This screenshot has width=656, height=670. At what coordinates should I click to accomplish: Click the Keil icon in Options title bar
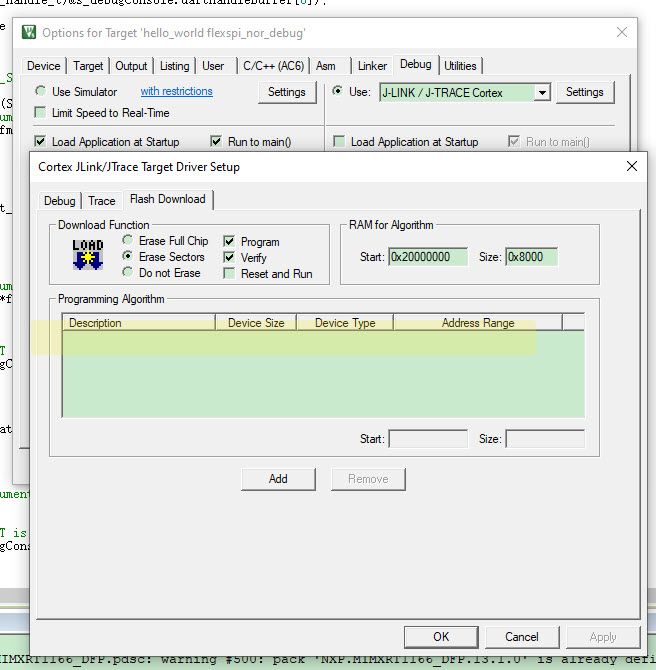point(29,32)
